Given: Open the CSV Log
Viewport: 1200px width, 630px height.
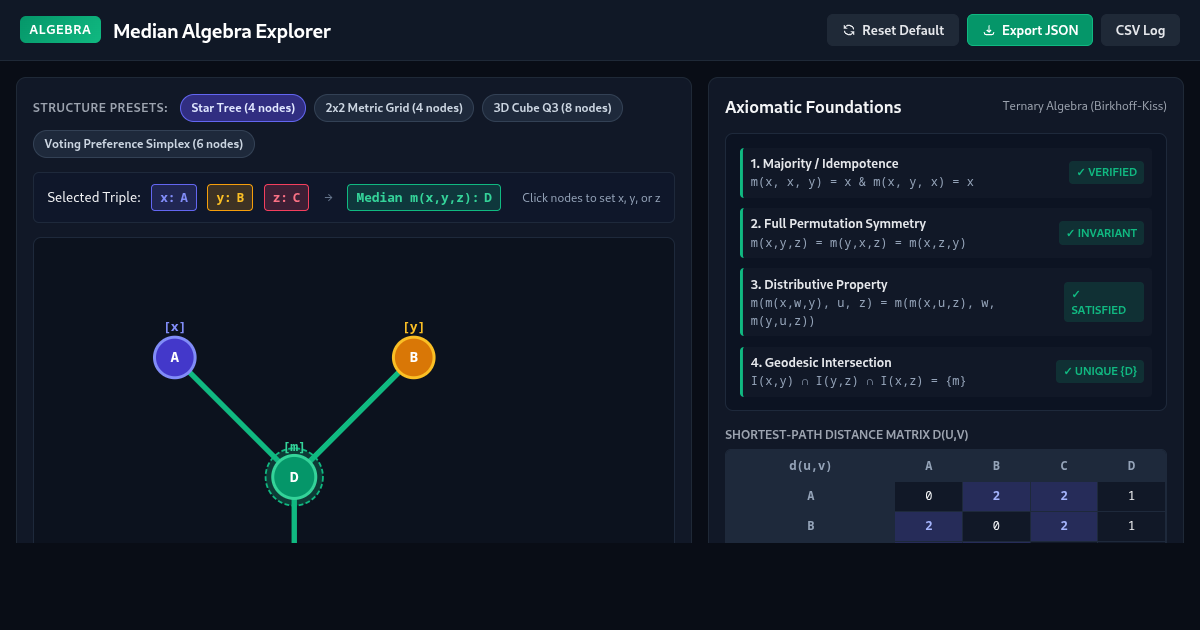Looking at the screenshot, I should [1140, 30].
